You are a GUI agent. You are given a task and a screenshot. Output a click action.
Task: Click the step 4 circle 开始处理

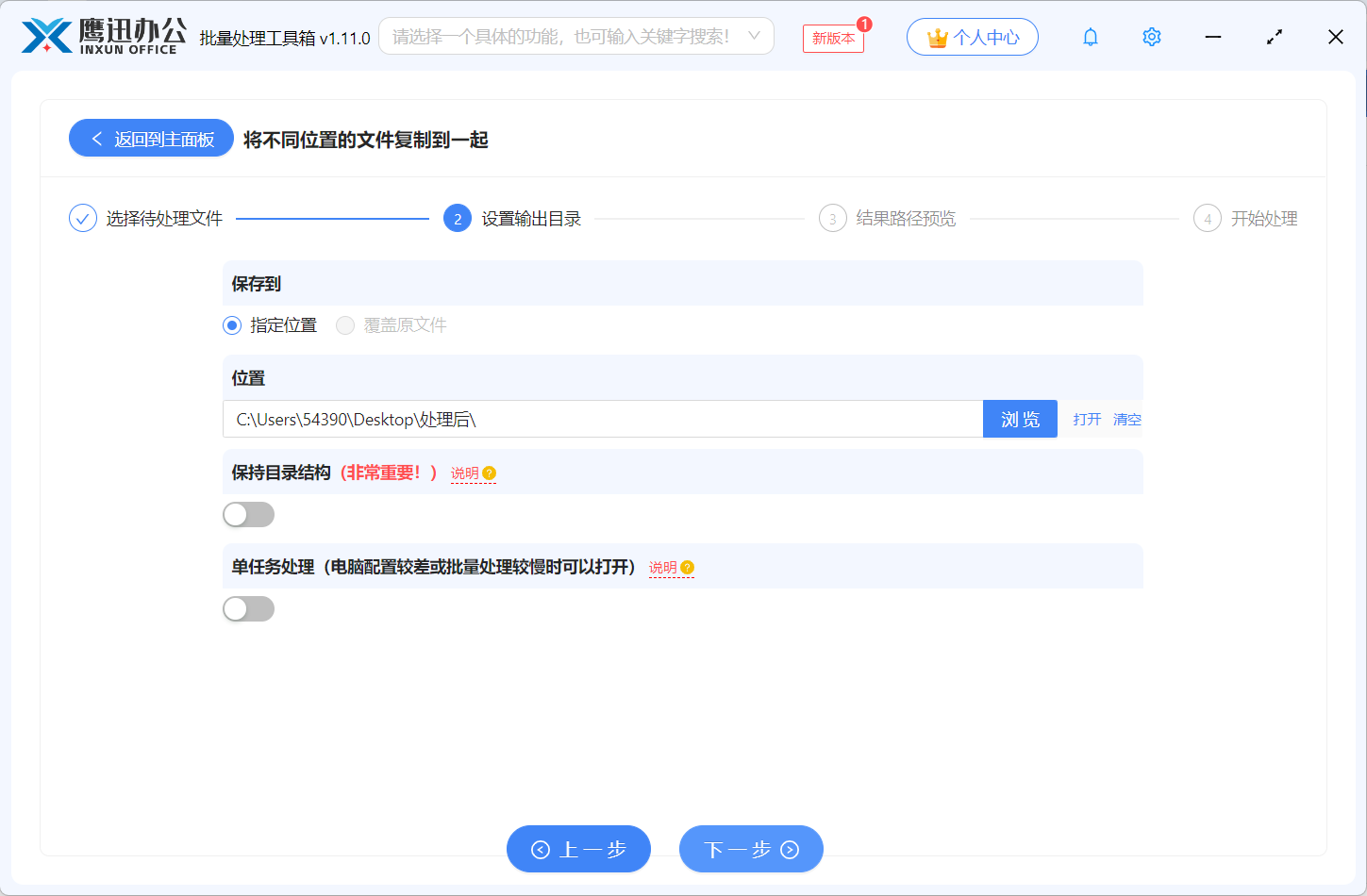point(1208,219)
